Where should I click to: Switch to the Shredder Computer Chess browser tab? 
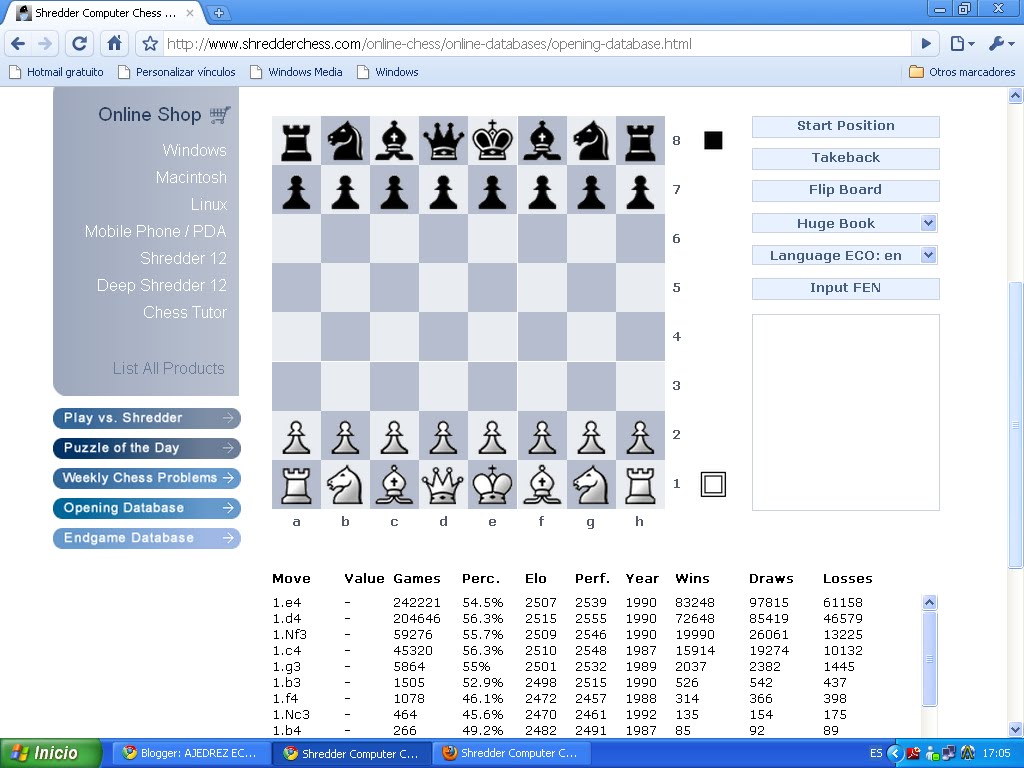tap(104, 12)
